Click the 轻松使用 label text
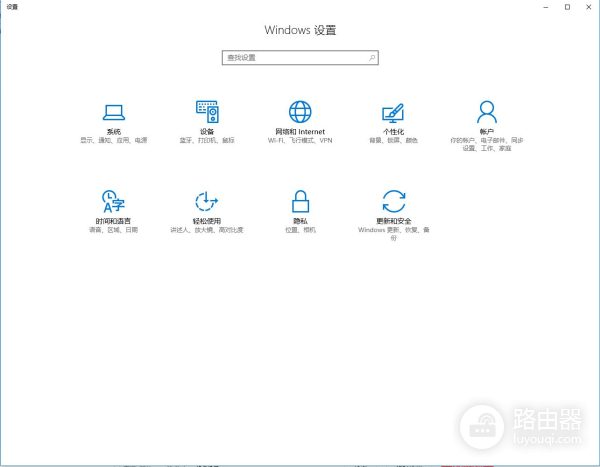Image resolution: width=600 pixels, height=467 pixels. pos(207,221)
